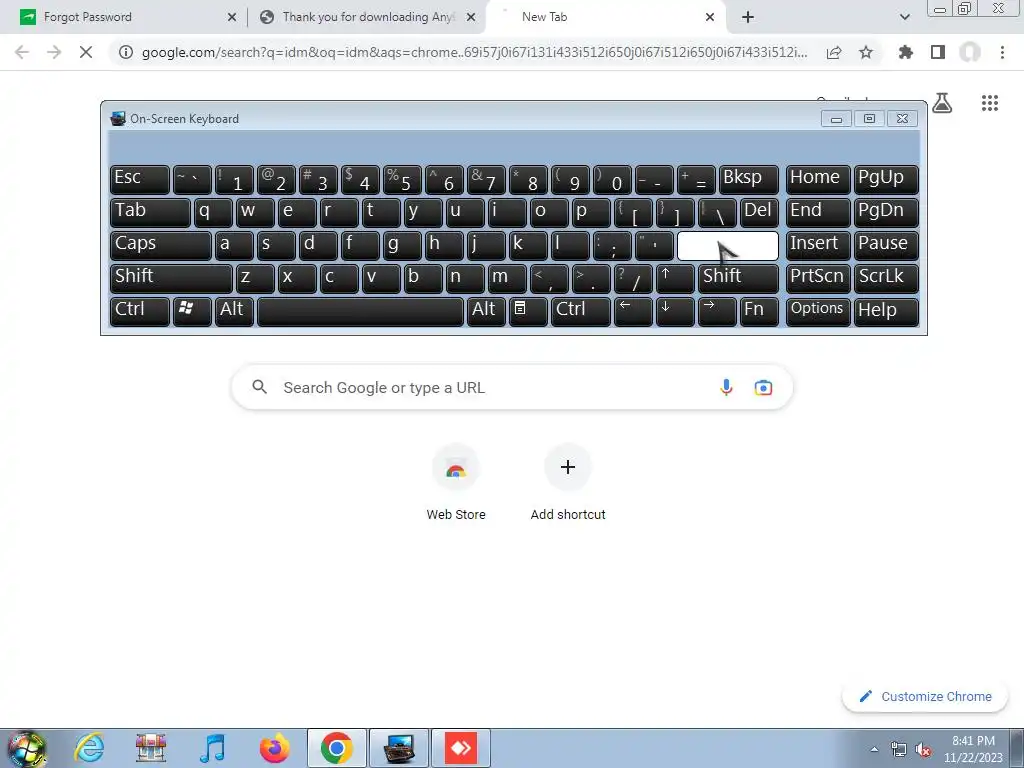Viewport: 1024px width, 768px height.
Task: Search by image with Google Lens
Action: coord(763,387)
